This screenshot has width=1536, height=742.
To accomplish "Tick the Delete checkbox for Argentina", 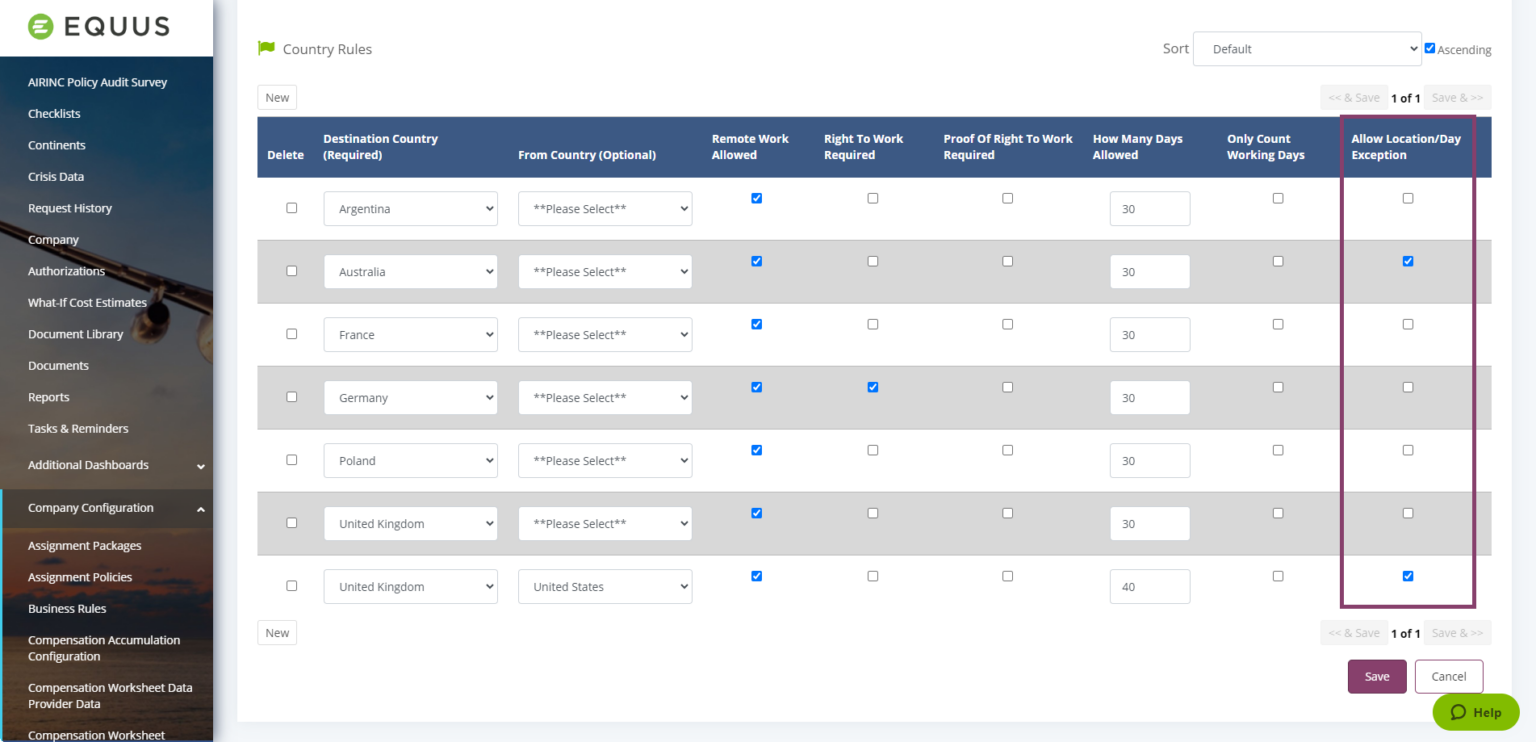I will [x=292, y=208].
